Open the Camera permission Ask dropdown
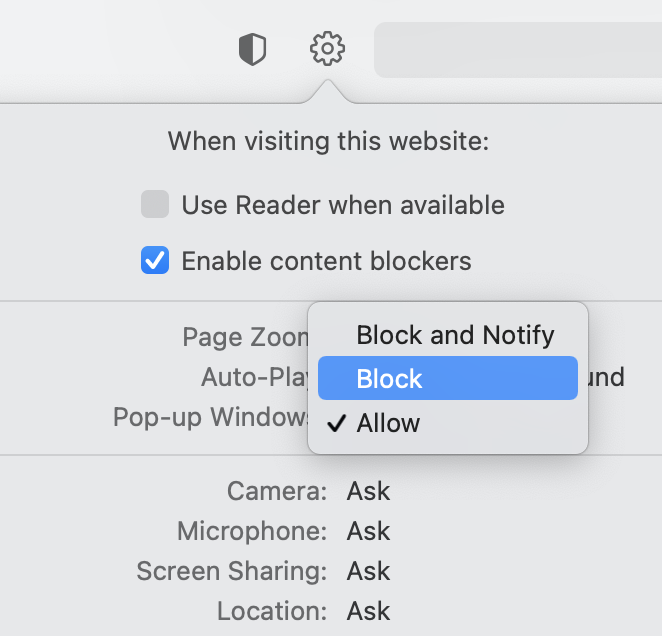Viewport: 662px width, 636px height. pyautogui.click(x=368, y=491)
